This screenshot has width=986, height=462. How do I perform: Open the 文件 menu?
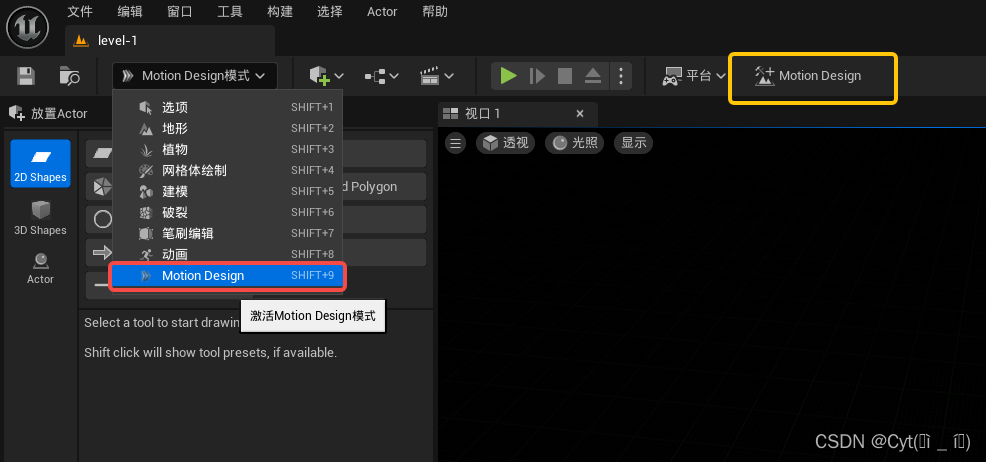coord(80,11)
